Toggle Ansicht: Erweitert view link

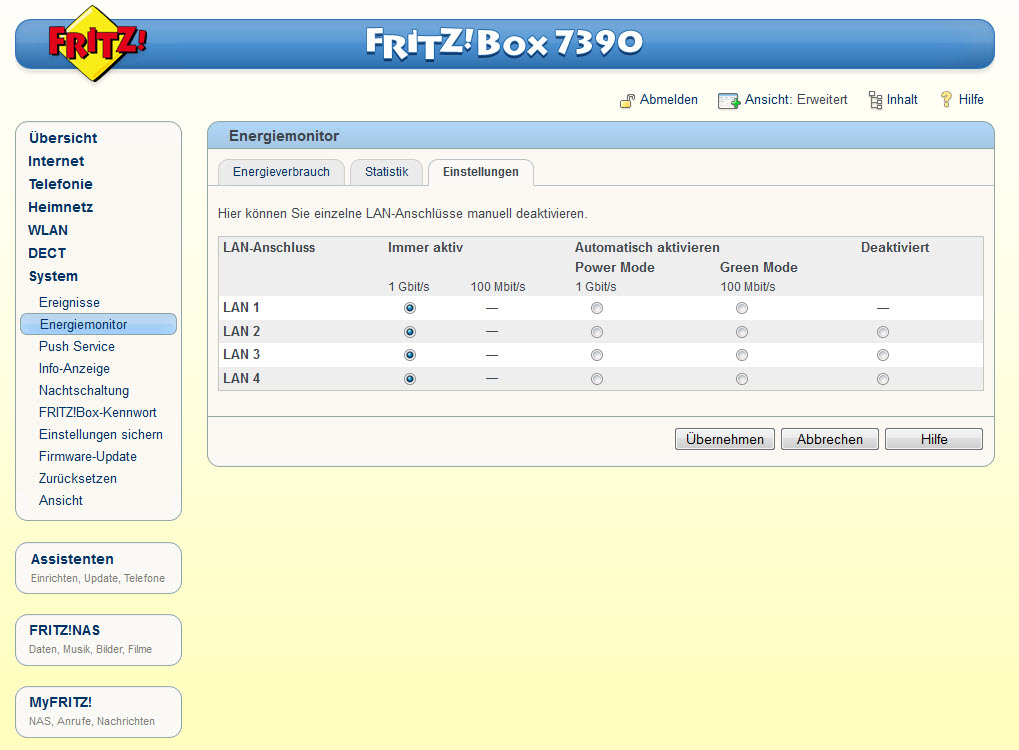pyautogui.click(x=795, y=99)
